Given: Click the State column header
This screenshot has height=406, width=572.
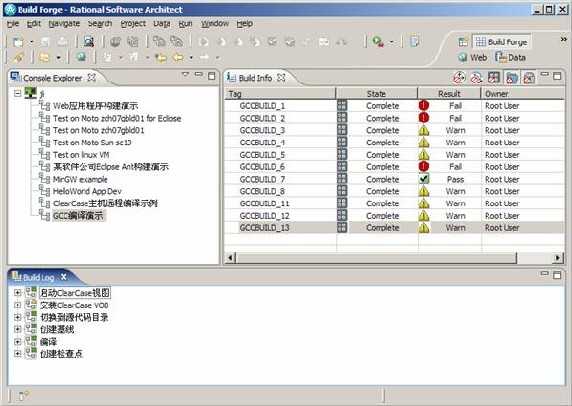Looking at the screenshot, I should click(x=376, y=94).
